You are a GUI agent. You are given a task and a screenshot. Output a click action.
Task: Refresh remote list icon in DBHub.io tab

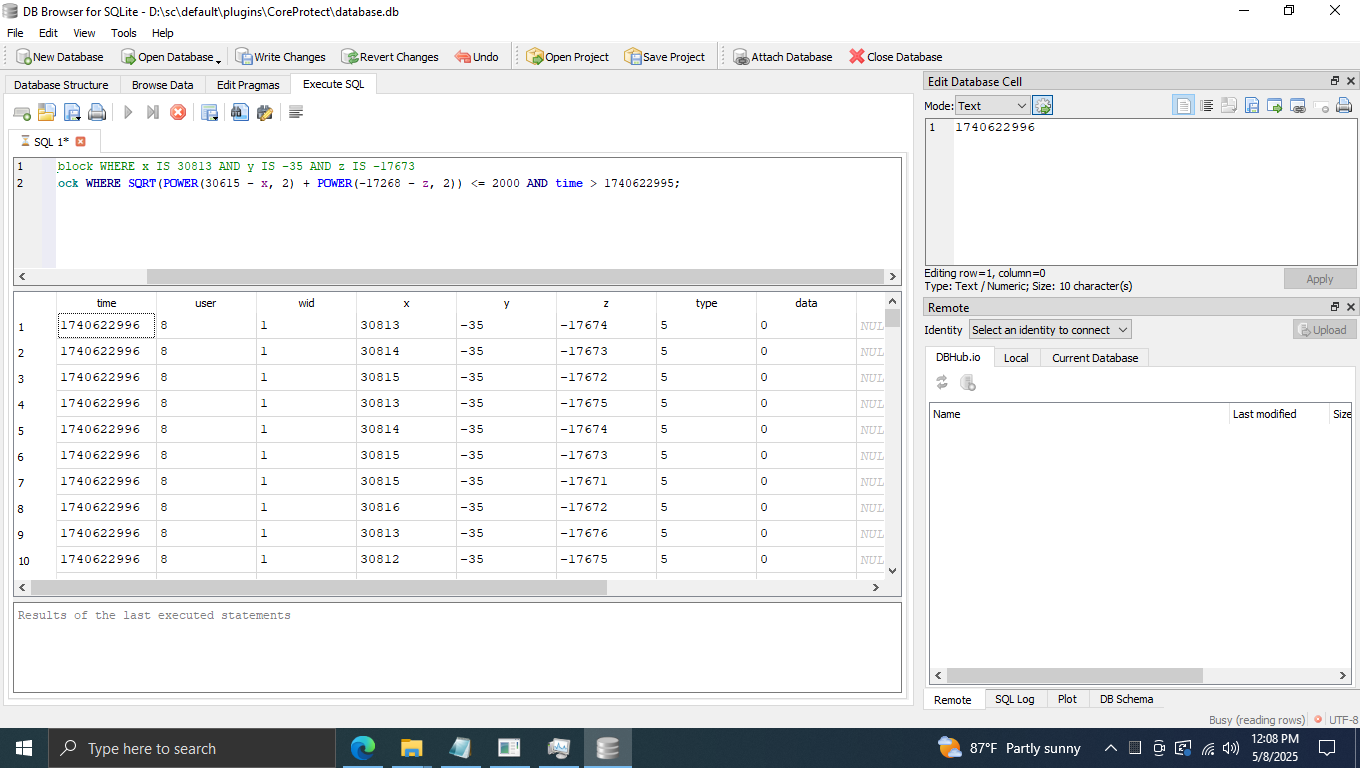click(942, 382)
